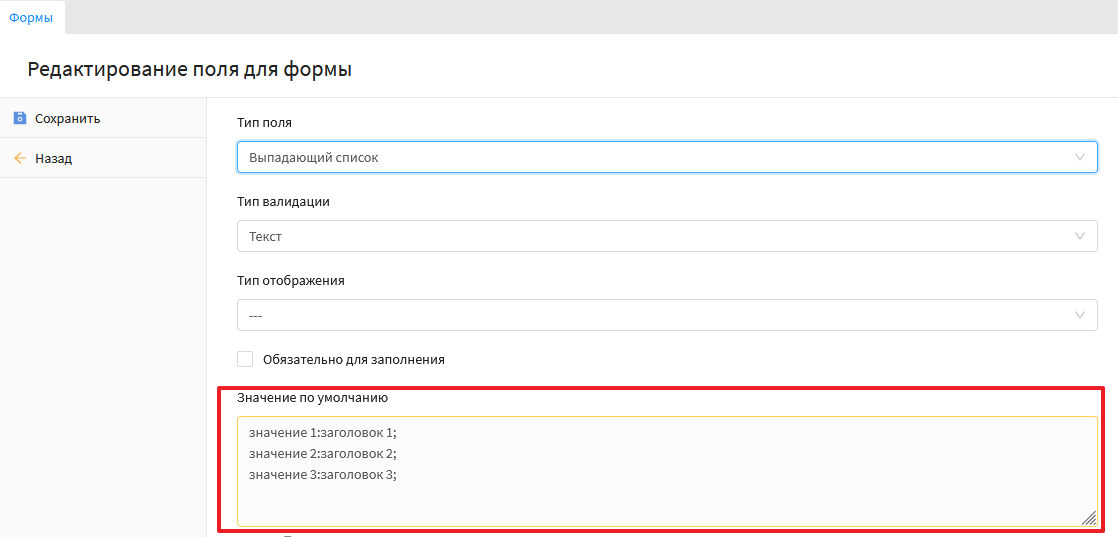Click the floppy disk Save icon
The image size is (1118, 537).
[19, 118]
